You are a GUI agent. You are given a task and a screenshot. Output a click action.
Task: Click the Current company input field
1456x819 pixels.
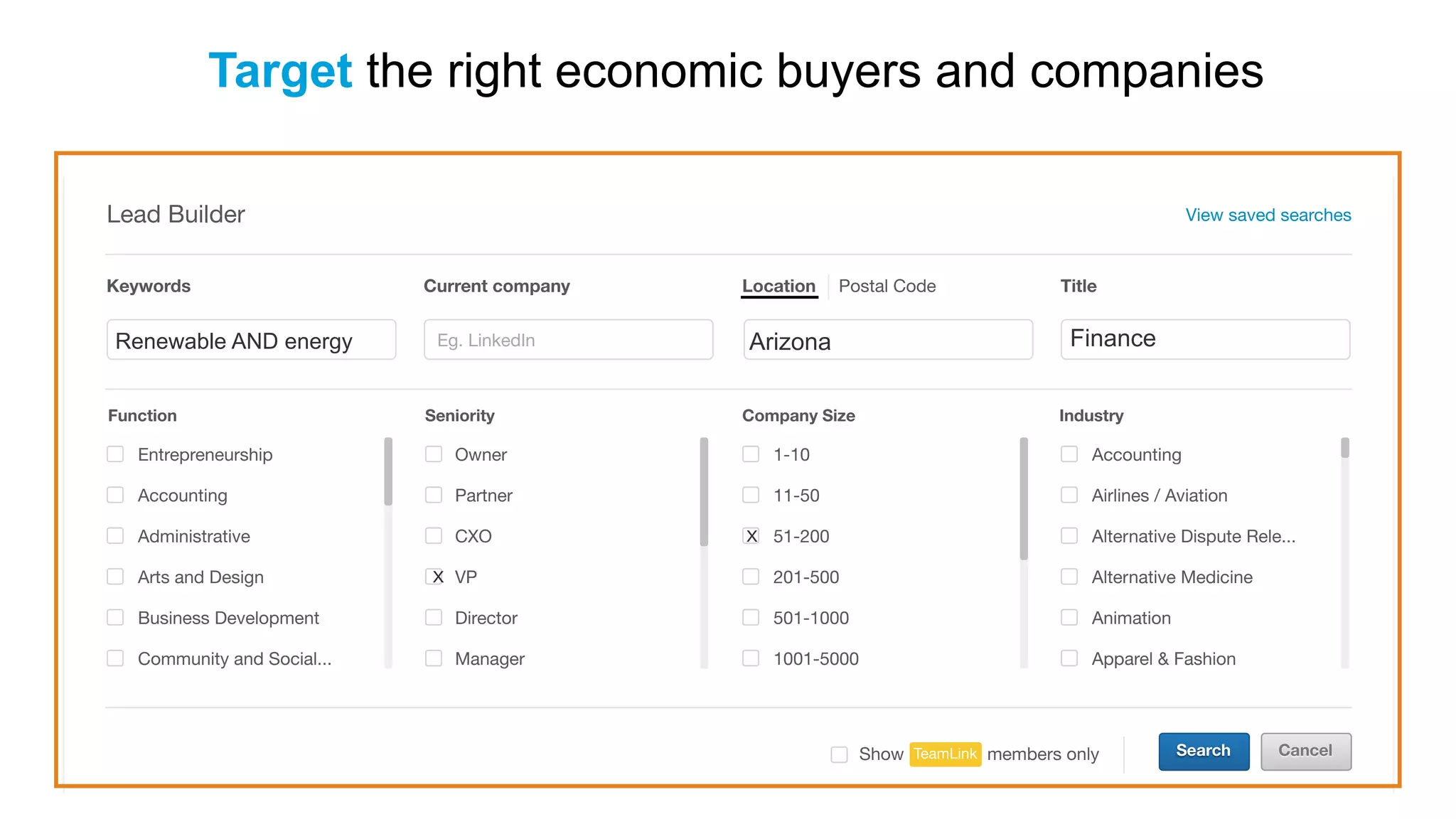(568, 340)
